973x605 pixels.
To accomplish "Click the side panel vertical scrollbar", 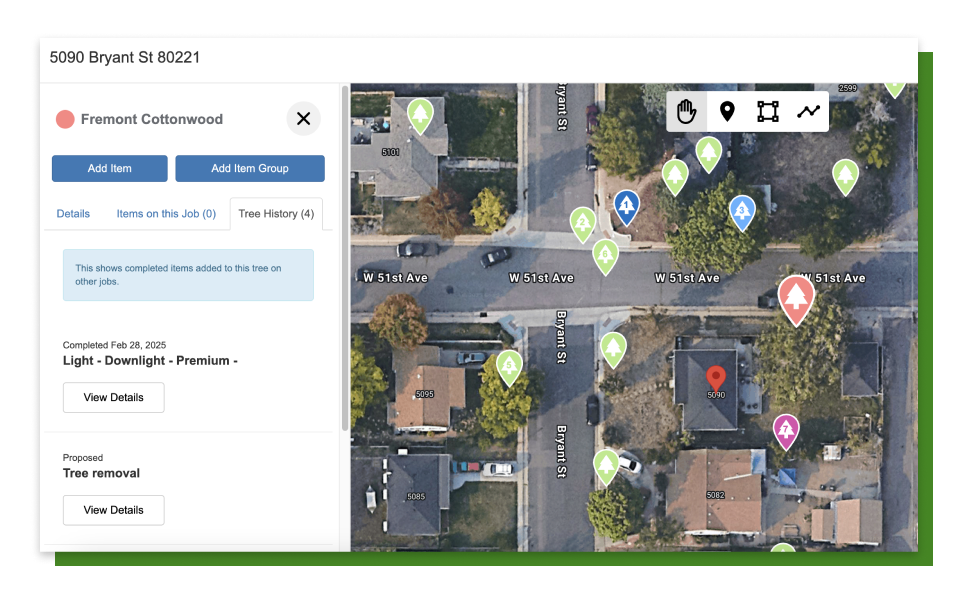I will (345, 258).
